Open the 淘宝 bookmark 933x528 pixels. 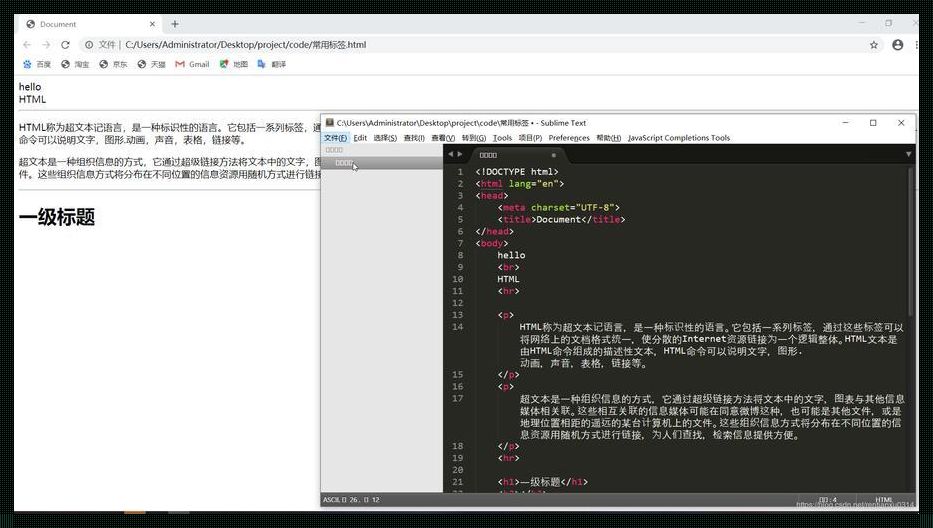(75, 64)
